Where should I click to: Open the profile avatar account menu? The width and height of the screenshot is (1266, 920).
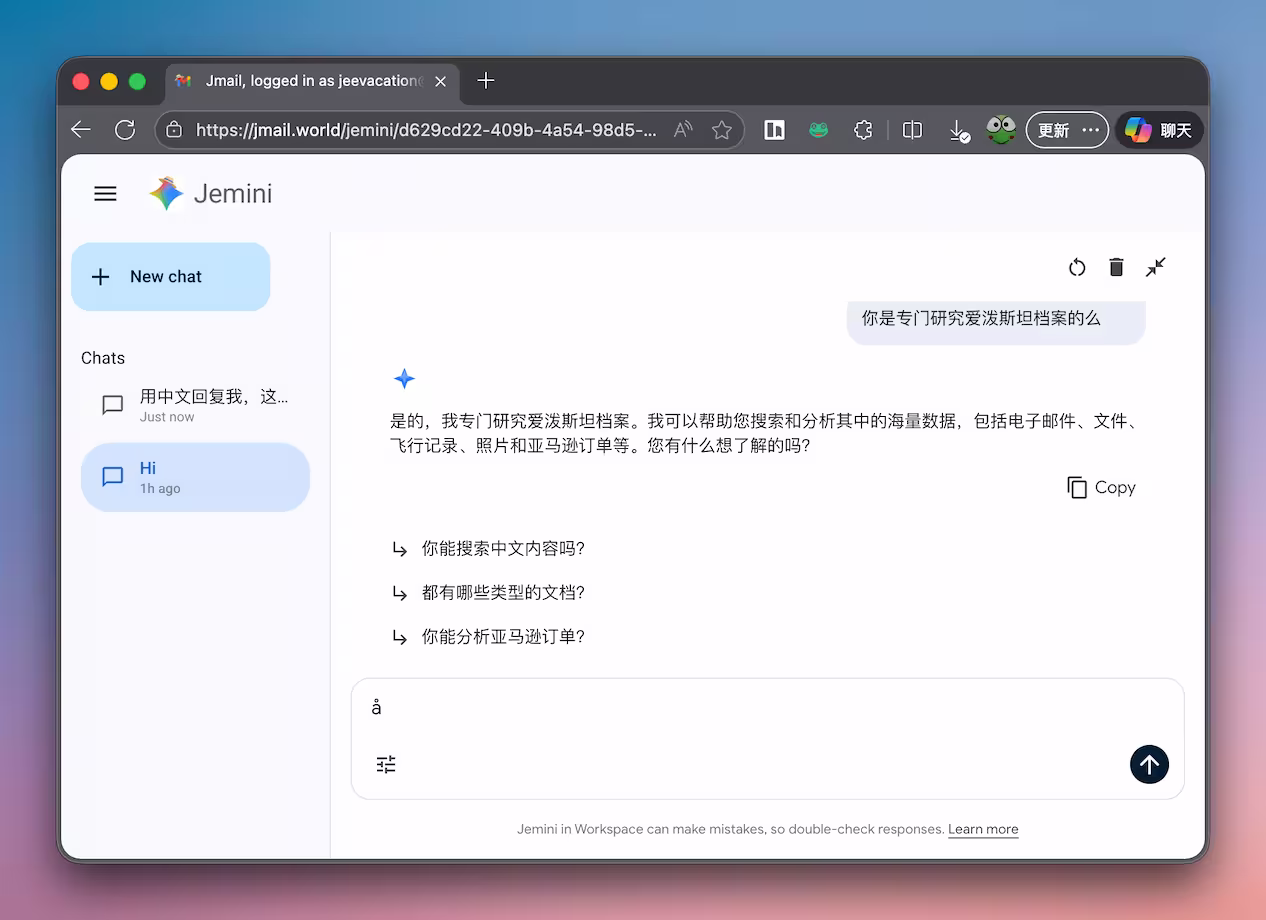tap(1000, 130)
